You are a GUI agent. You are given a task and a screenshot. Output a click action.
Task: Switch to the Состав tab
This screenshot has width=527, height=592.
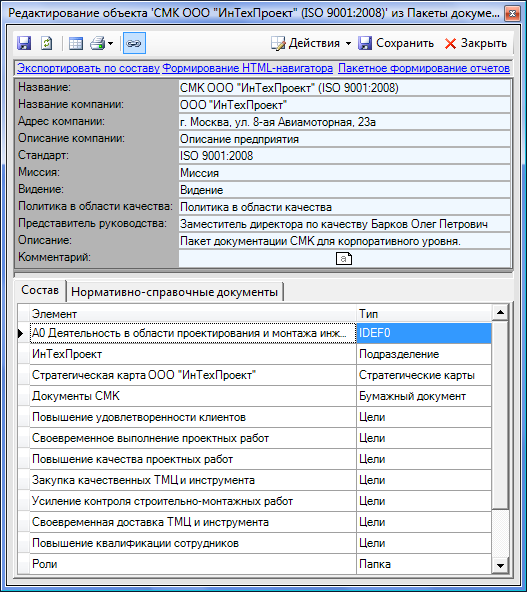(40, 290)
